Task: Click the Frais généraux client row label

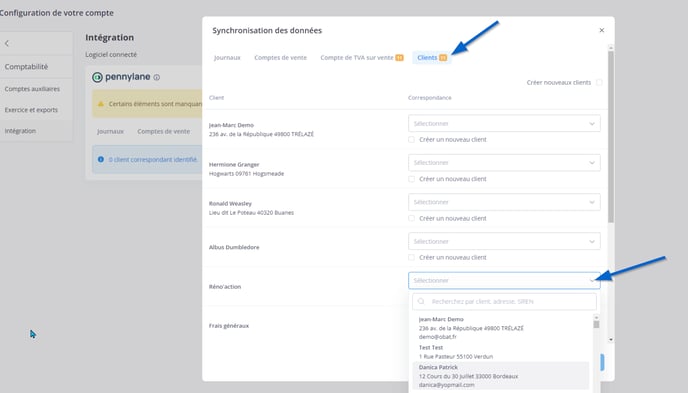Action: tap(229, 325)
